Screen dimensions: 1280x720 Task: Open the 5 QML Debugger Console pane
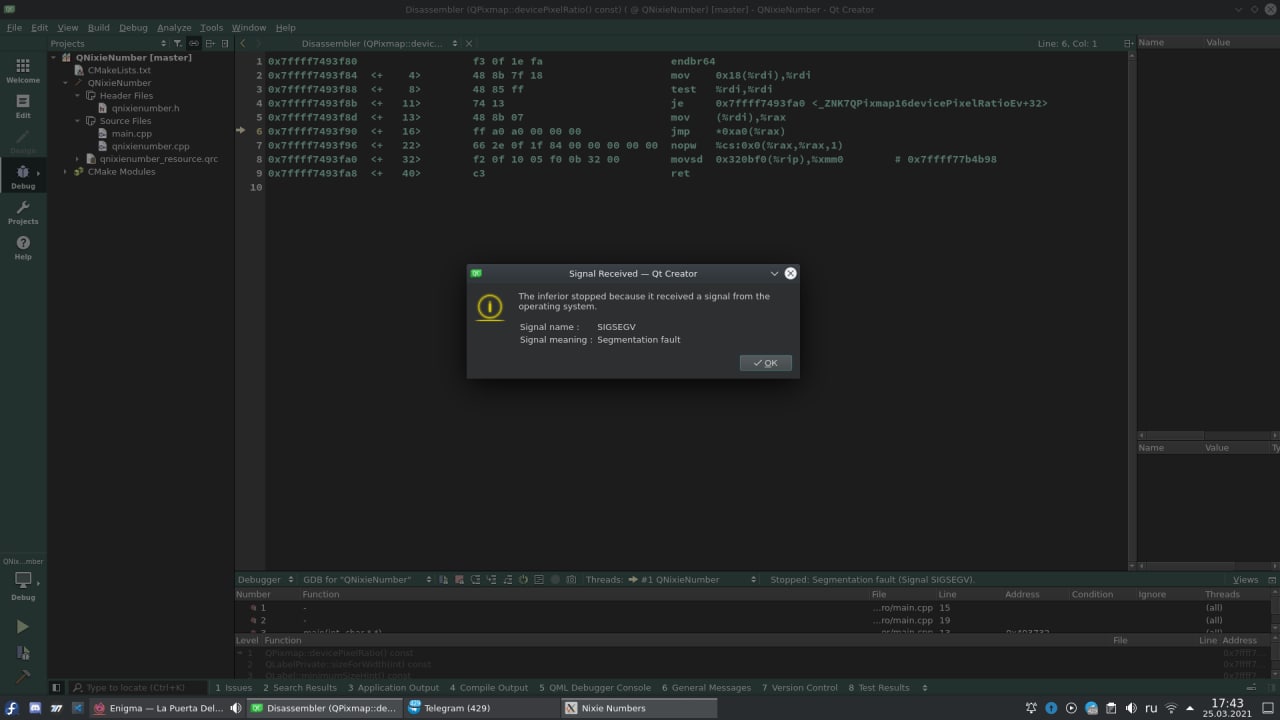point(595,688)
